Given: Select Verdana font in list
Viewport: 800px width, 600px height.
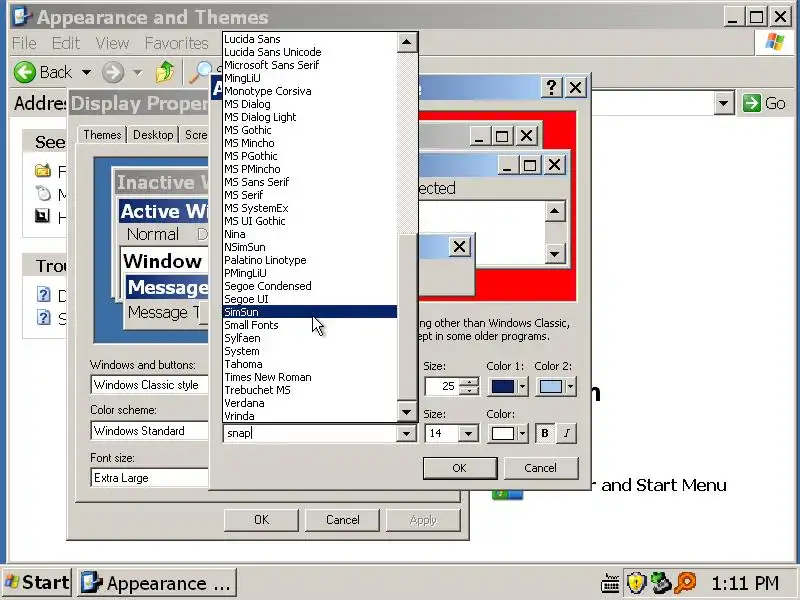Looking at the screenshot, I should click(x=310, y=403).
